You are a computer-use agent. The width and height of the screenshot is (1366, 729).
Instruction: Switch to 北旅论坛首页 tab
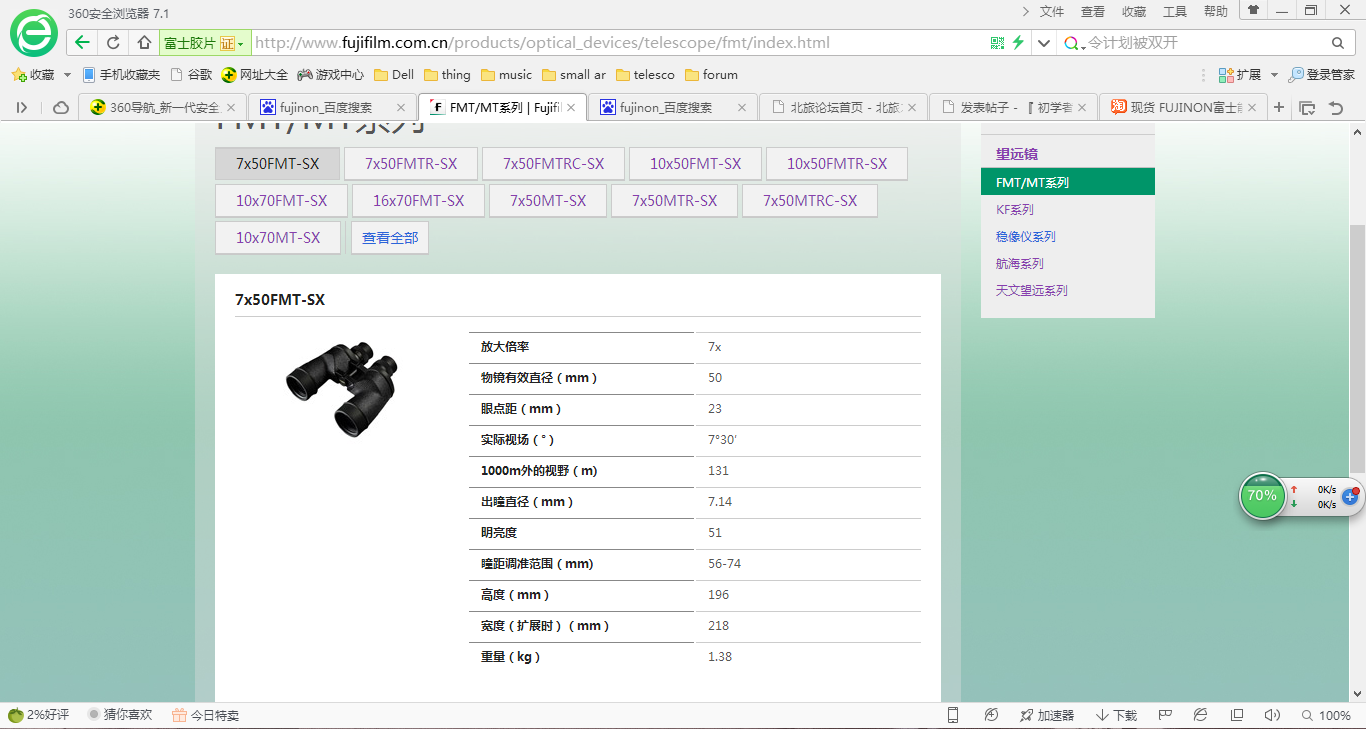(843, 107)
